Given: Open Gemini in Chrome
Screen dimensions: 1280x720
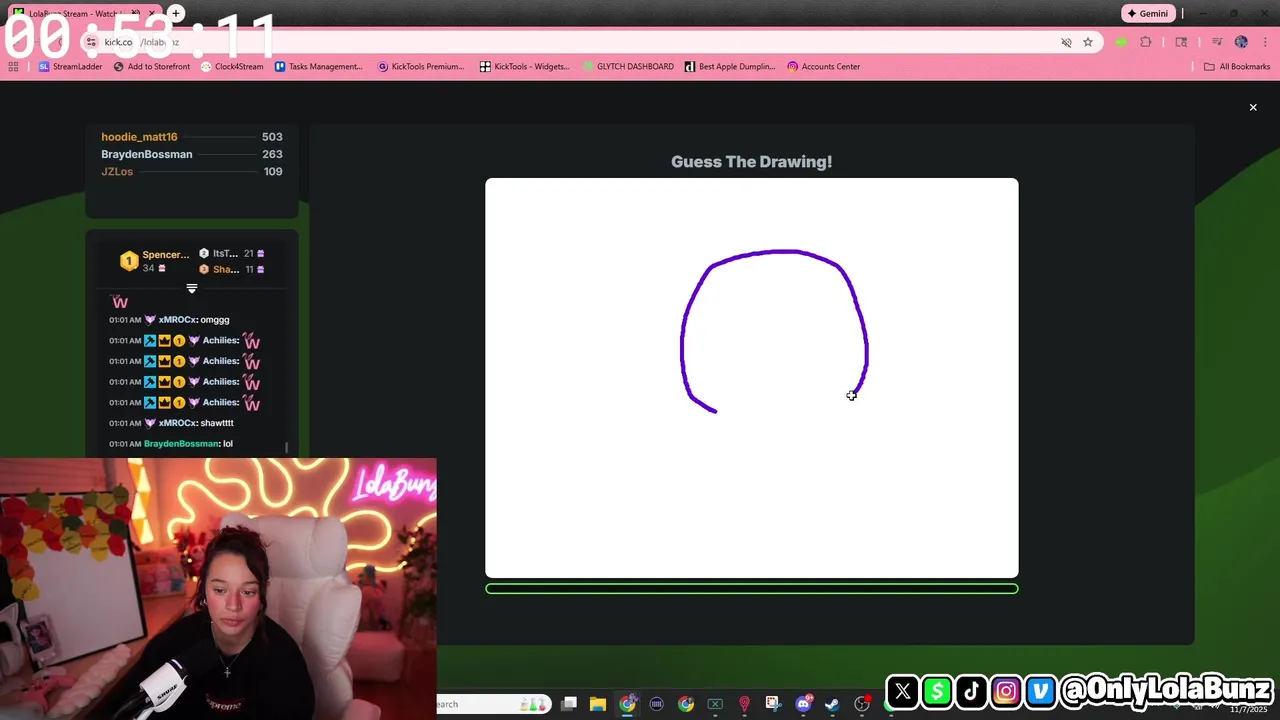Looking at the screenshot, I should (x=1147, y=14).
